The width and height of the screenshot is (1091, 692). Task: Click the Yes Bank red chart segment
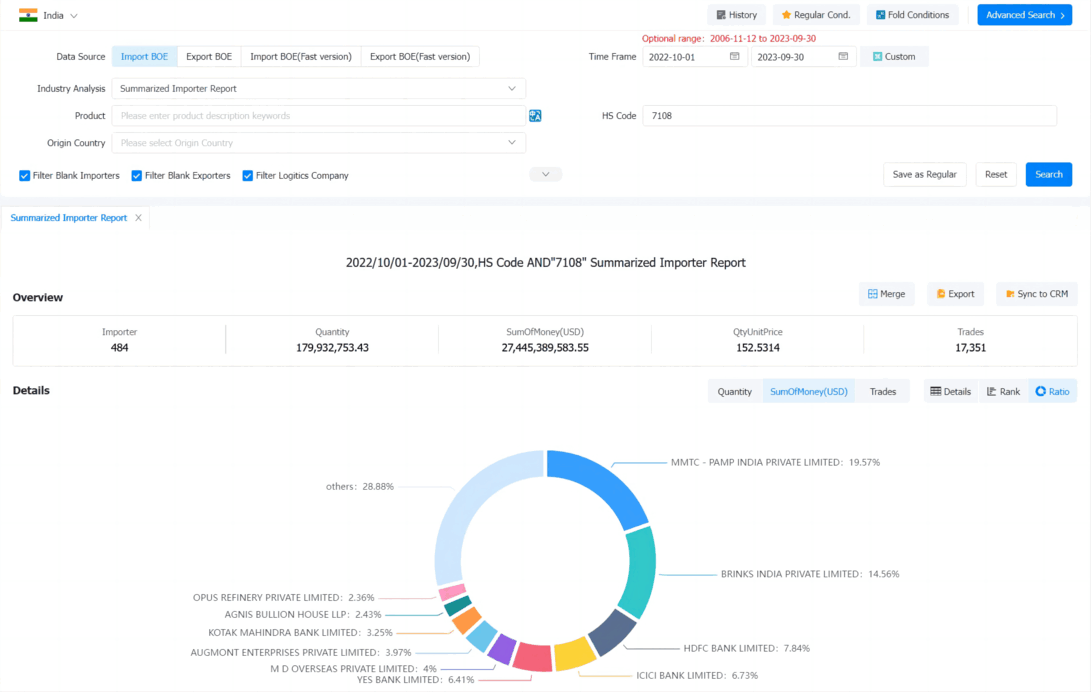tap(533, 658)
